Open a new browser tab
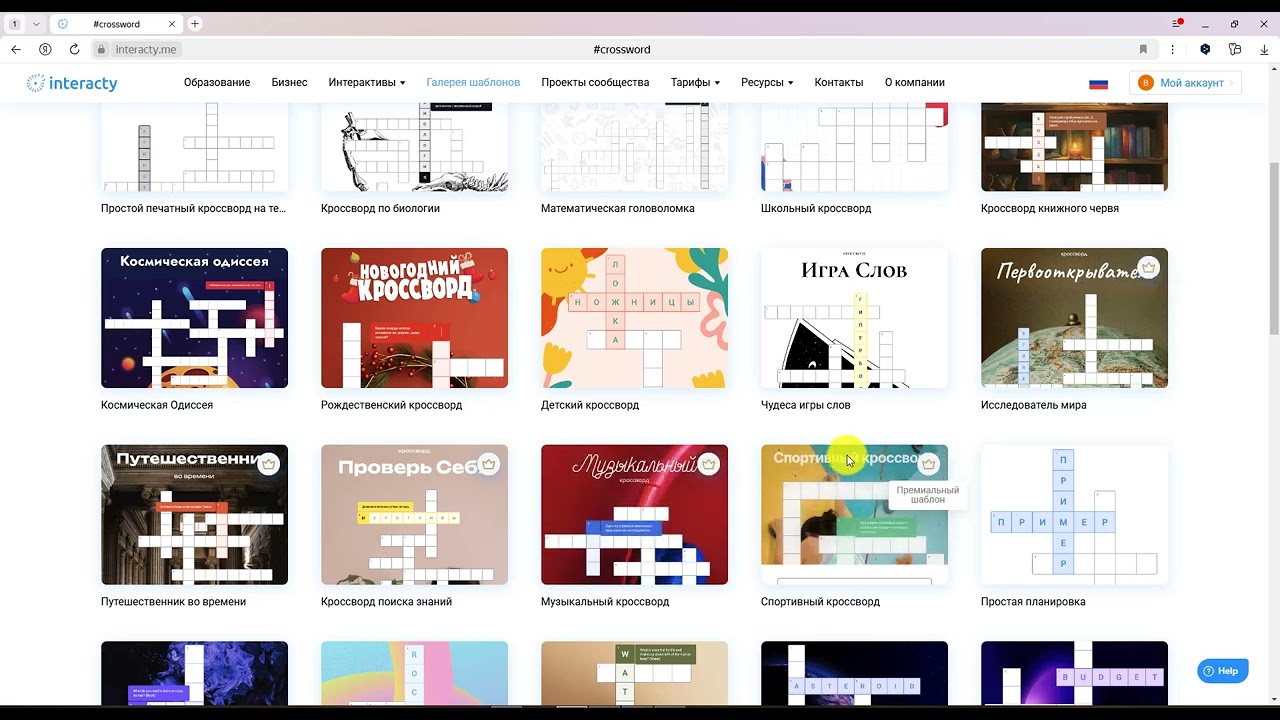The image size is (1280, 720). [x=195, y=24]
